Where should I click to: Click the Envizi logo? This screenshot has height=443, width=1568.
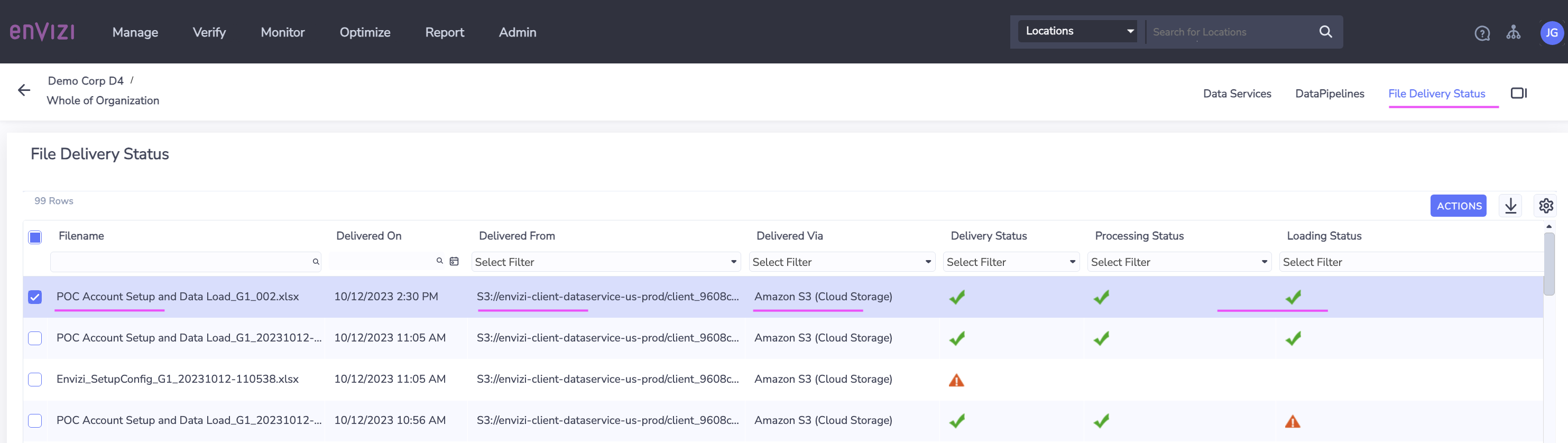[x=42, y=32]
